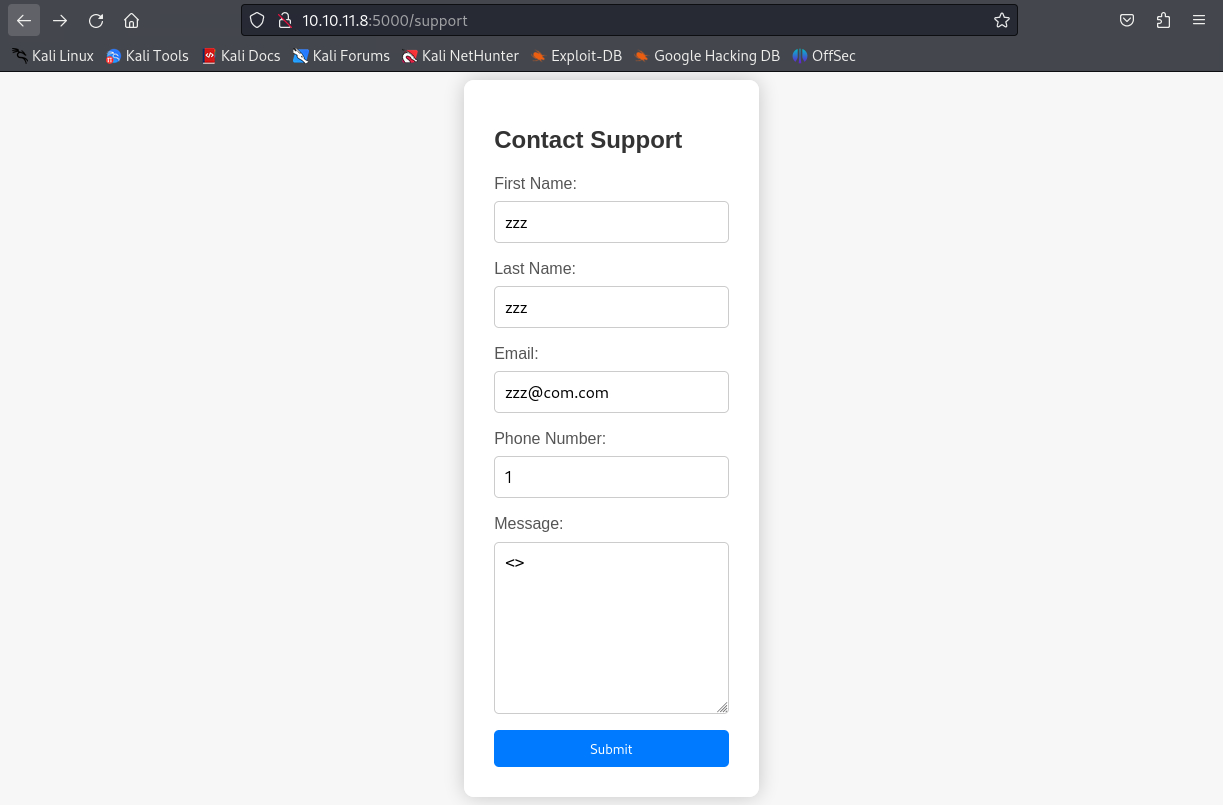The height and width of the screenshot is (805, 1223).
Task: Open the Kali Linux bookmark
Action: pyautogui.click(x=53, y=56)
